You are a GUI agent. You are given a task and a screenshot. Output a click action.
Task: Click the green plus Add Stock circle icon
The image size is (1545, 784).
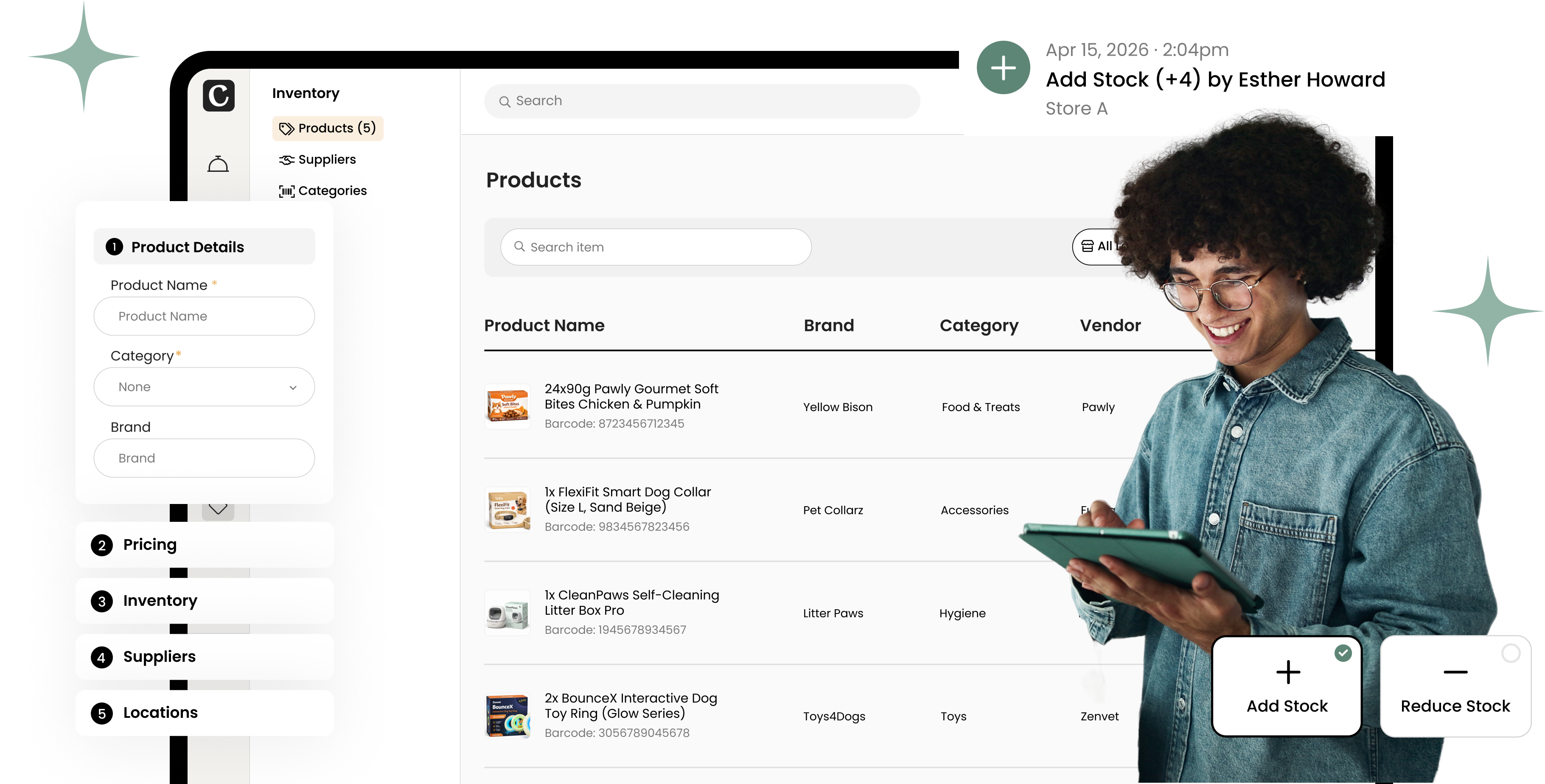[x=1003, y=67]
